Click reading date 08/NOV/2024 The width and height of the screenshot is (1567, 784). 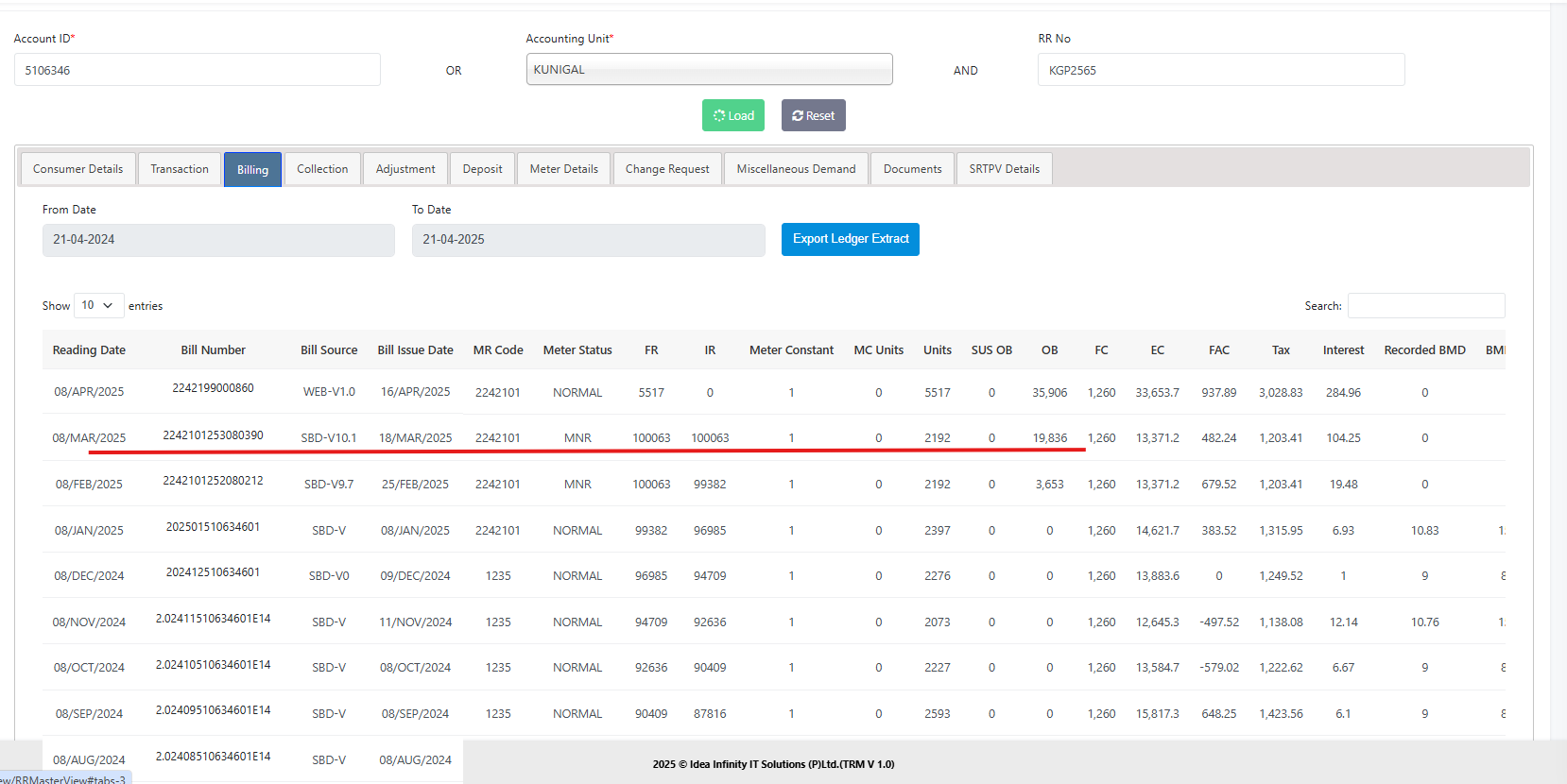pyautogui.click(x=89, y=622)
